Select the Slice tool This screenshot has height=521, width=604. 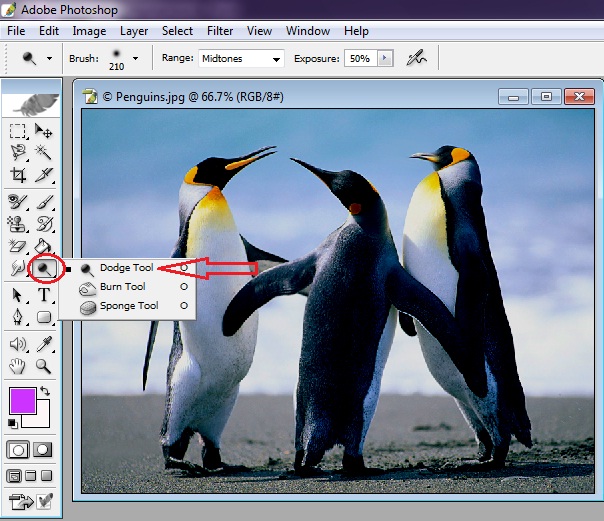pos(44,174)
